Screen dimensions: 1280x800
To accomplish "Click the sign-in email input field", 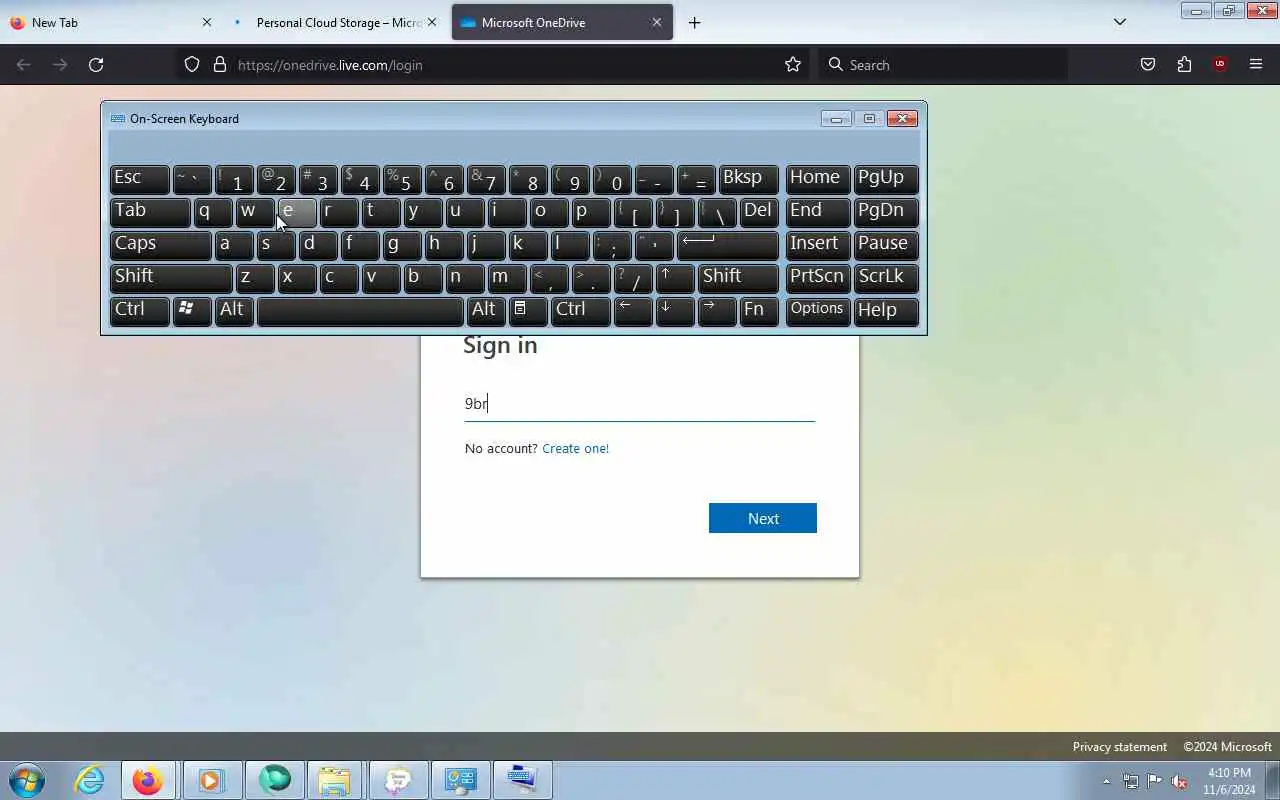I will point(640,404).
